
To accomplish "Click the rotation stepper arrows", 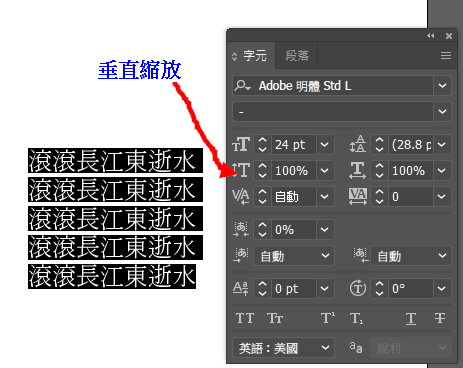I will (380, 289).
